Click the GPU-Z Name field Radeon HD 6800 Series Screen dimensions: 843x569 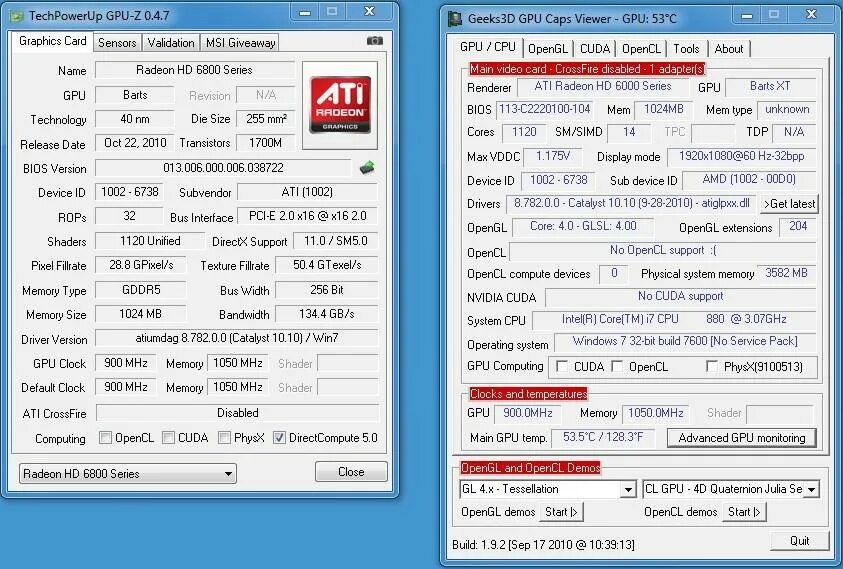pyautogui.click(x=195, y=70)
